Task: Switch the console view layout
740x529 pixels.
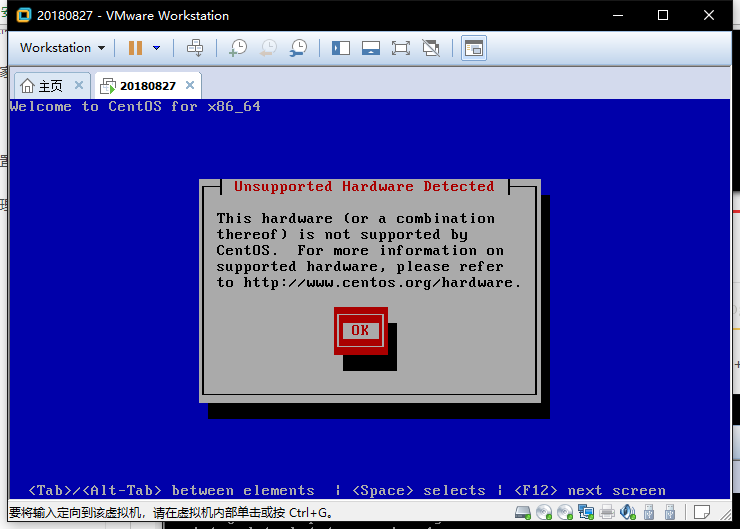Action: pyautogui.click(x=474, y=48)
